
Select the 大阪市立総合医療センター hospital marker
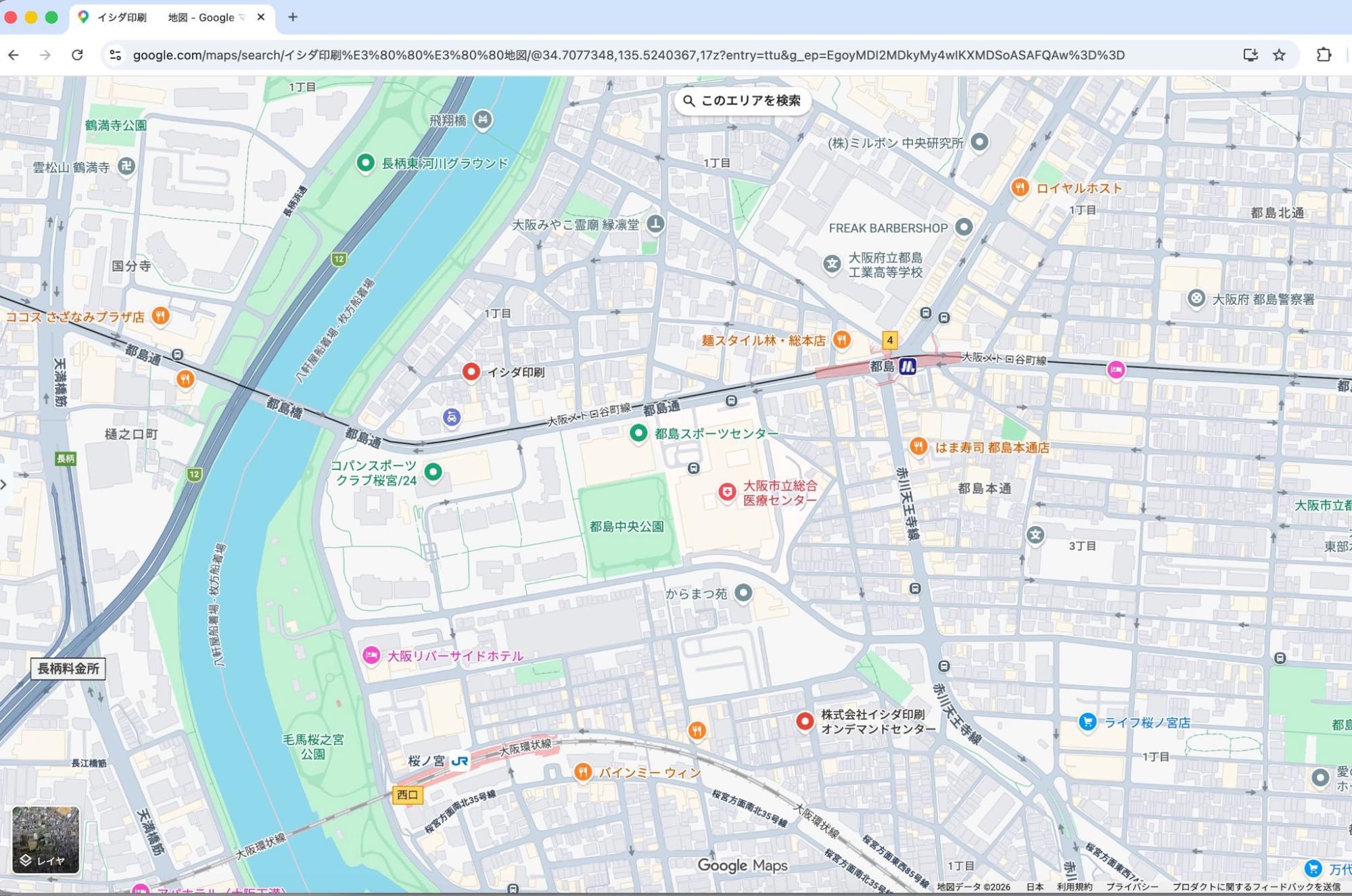(x=727, y=492)
